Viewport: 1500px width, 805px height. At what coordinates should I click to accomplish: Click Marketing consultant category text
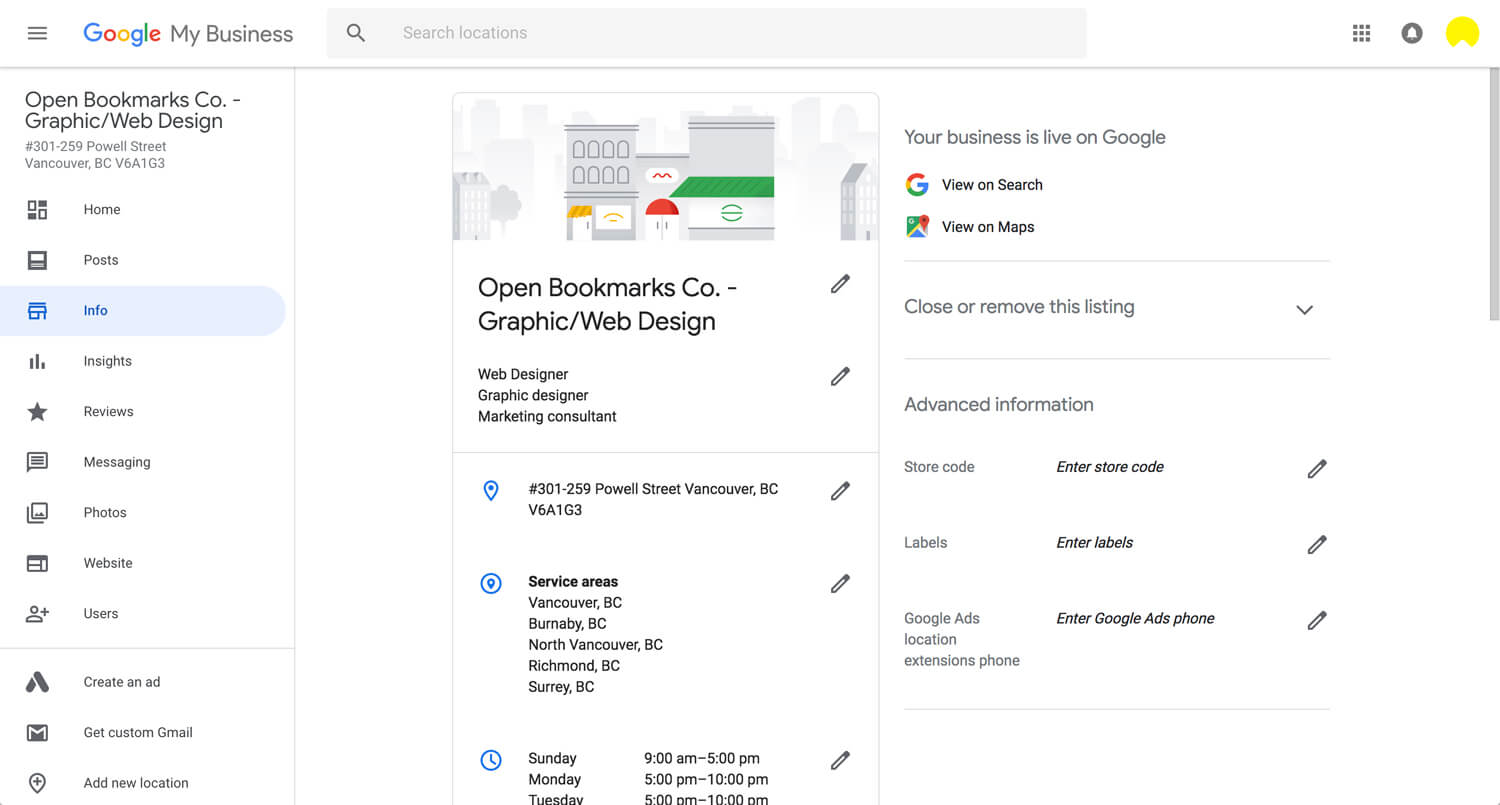547,416
